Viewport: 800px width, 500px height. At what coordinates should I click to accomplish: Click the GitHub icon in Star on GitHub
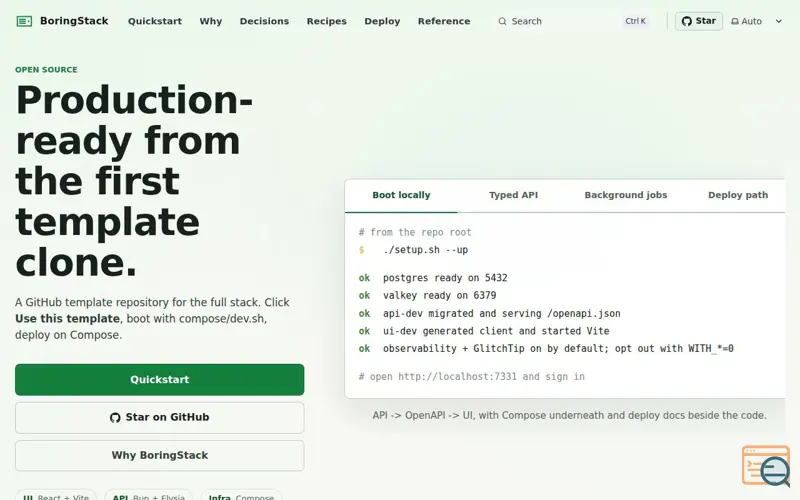click(115, 418)
